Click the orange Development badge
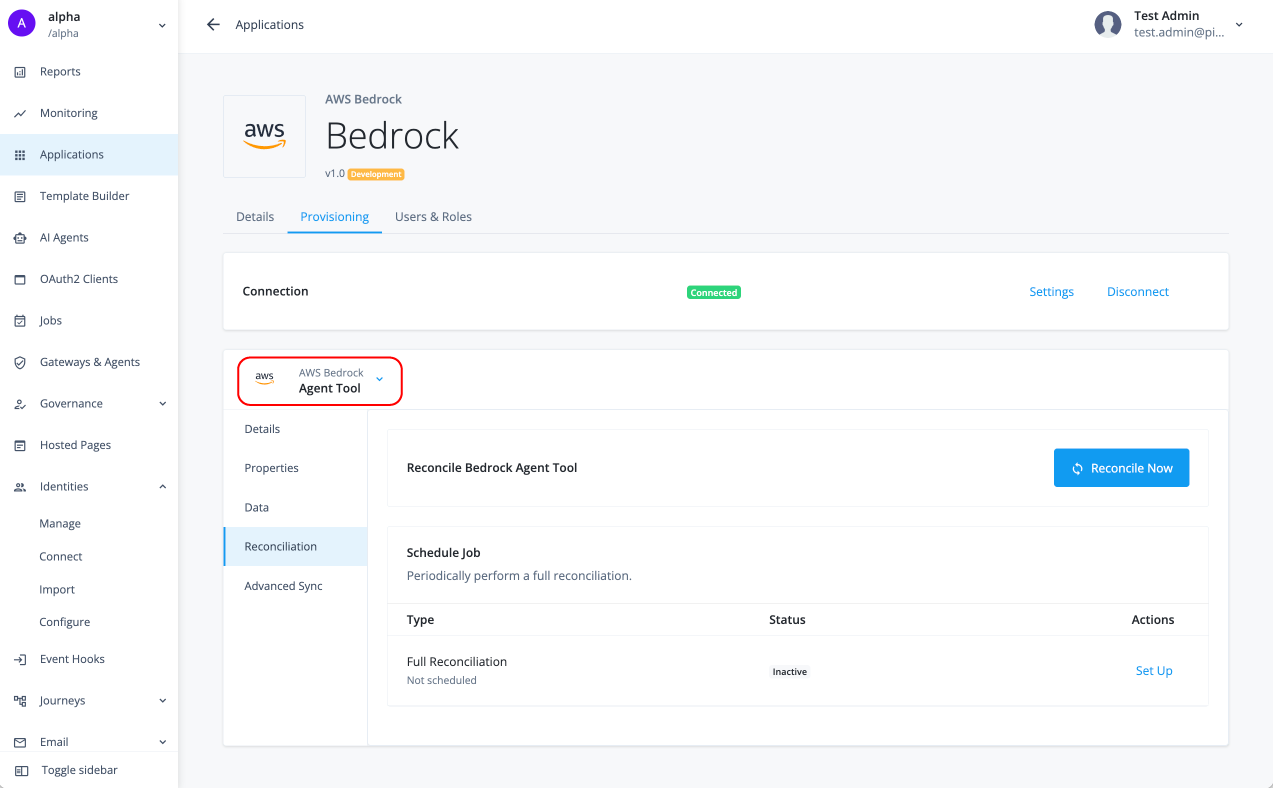 pos(376,174)
